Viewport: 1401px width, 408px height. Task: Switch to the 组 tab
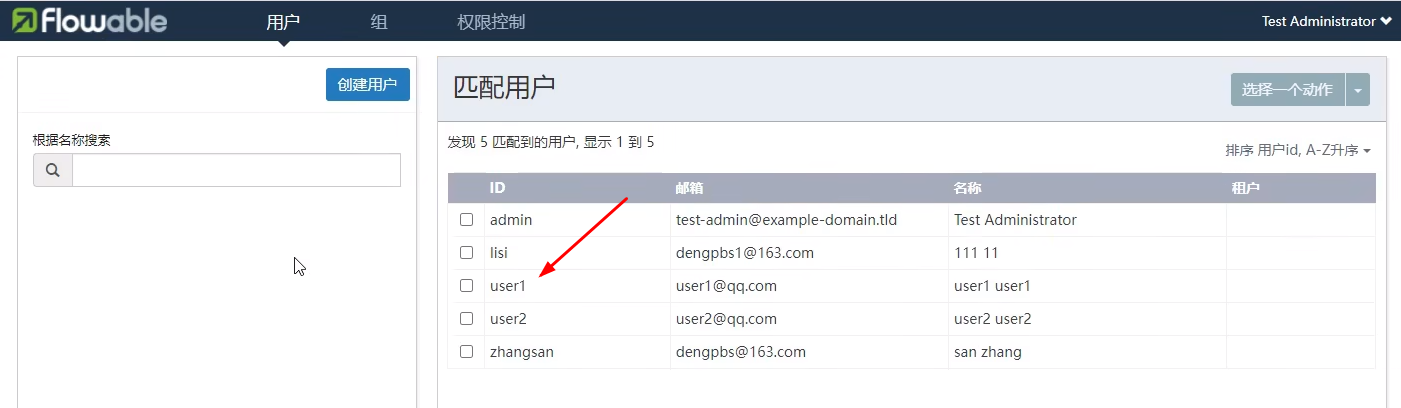pos(379,21)
